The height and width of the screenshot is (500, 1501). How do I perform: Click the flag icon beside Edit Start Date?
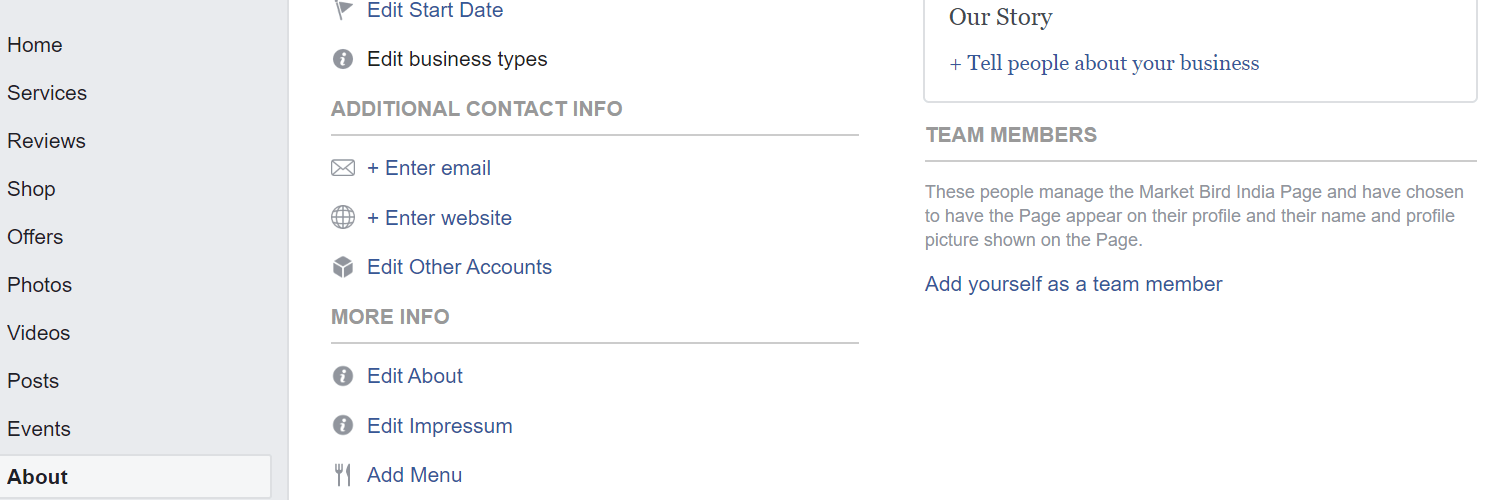343,10
